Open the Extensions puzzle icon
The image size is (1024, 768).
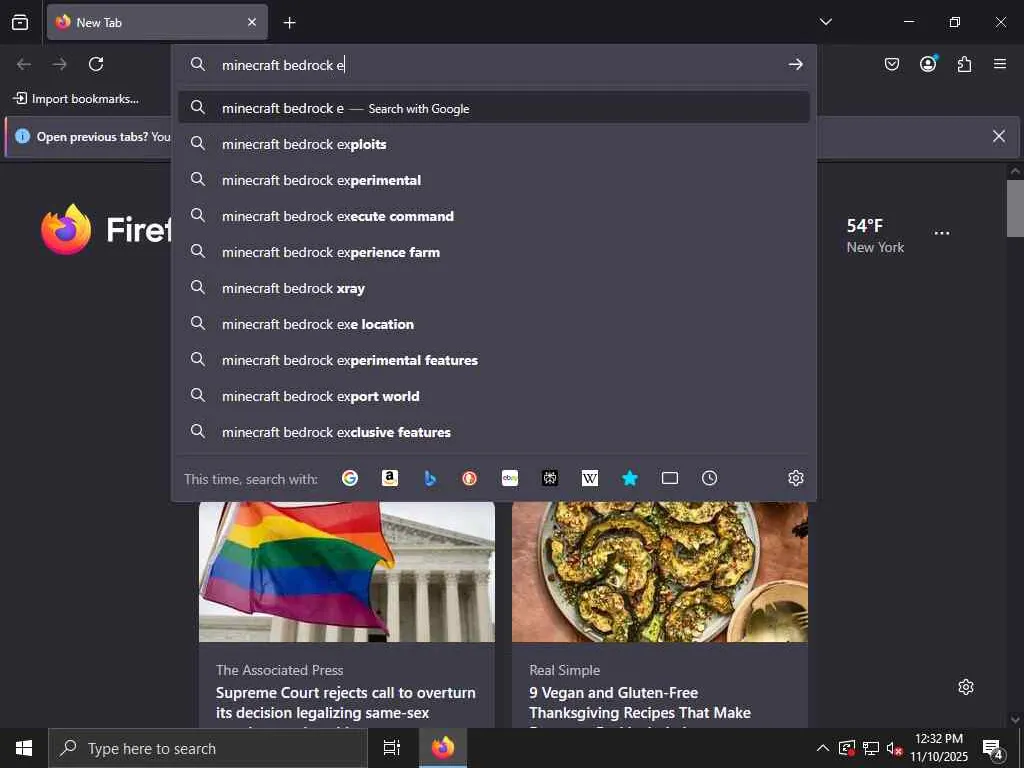(964, 64)
